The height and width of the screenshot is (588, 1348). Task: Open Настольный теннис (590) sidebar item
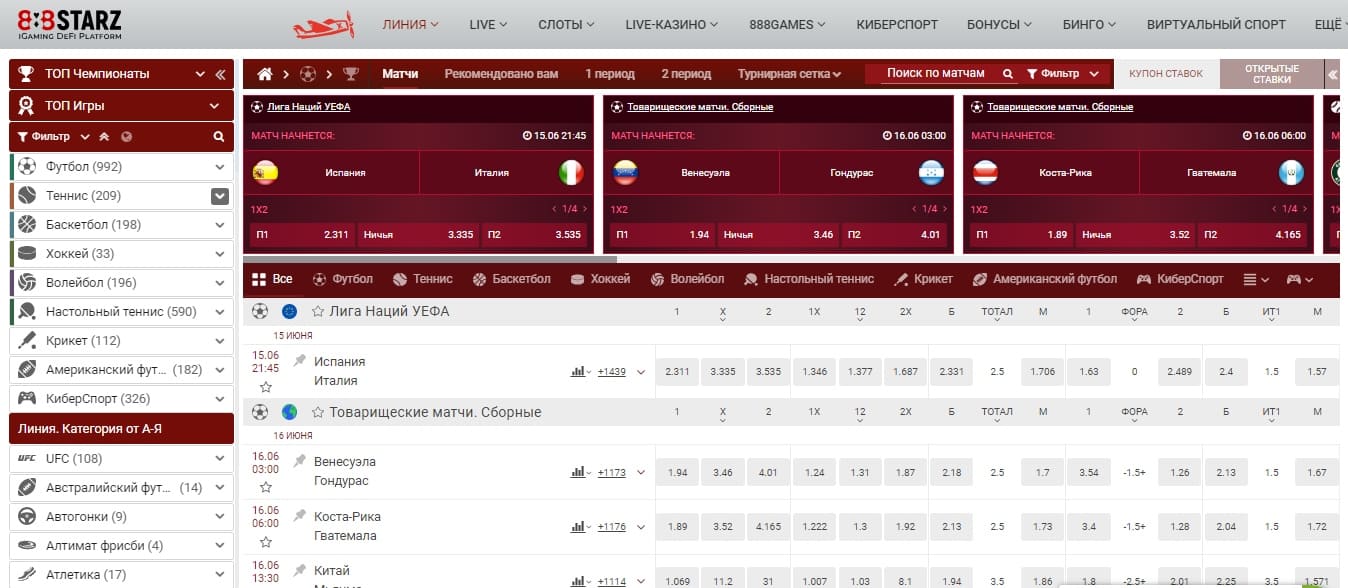(x=121, y=312)
